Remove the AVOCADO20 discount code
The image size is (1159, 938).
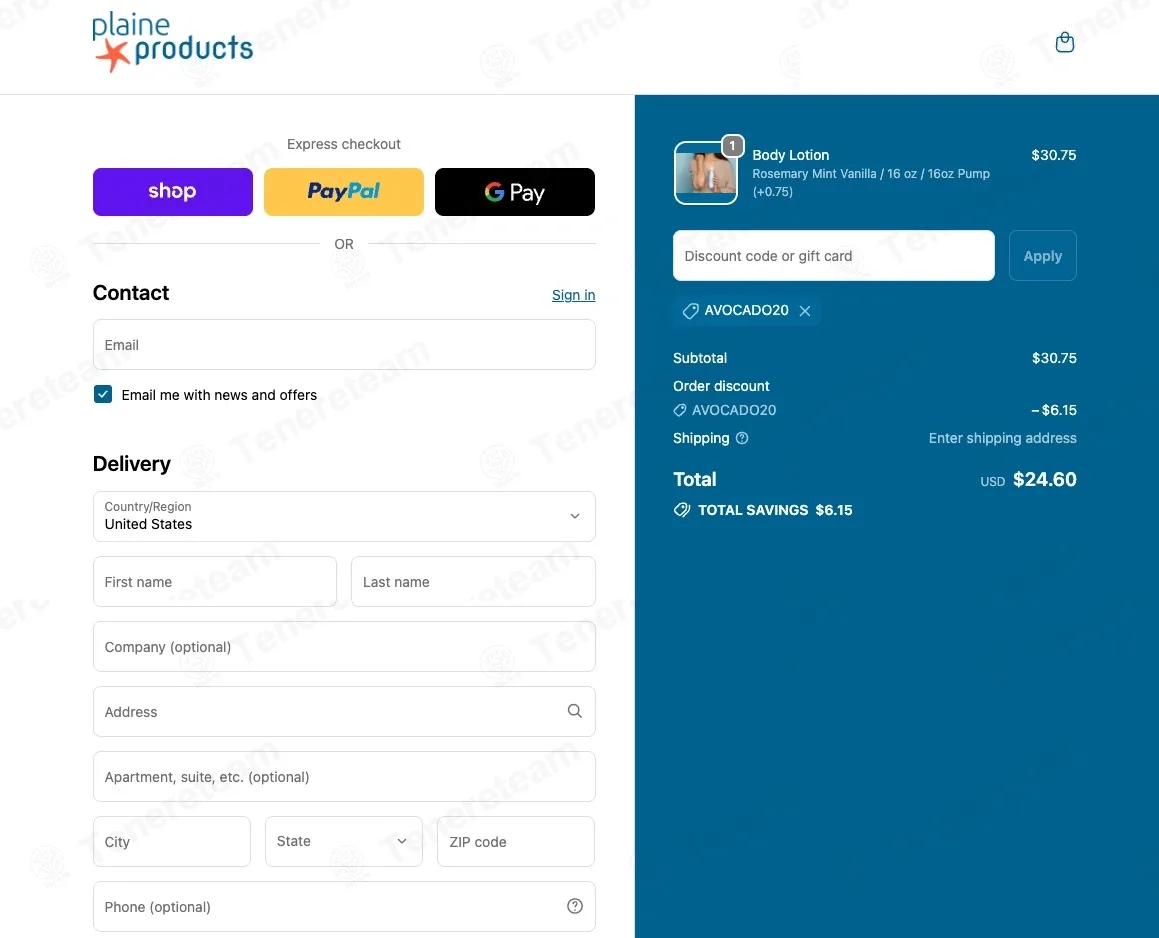(805, 311)
